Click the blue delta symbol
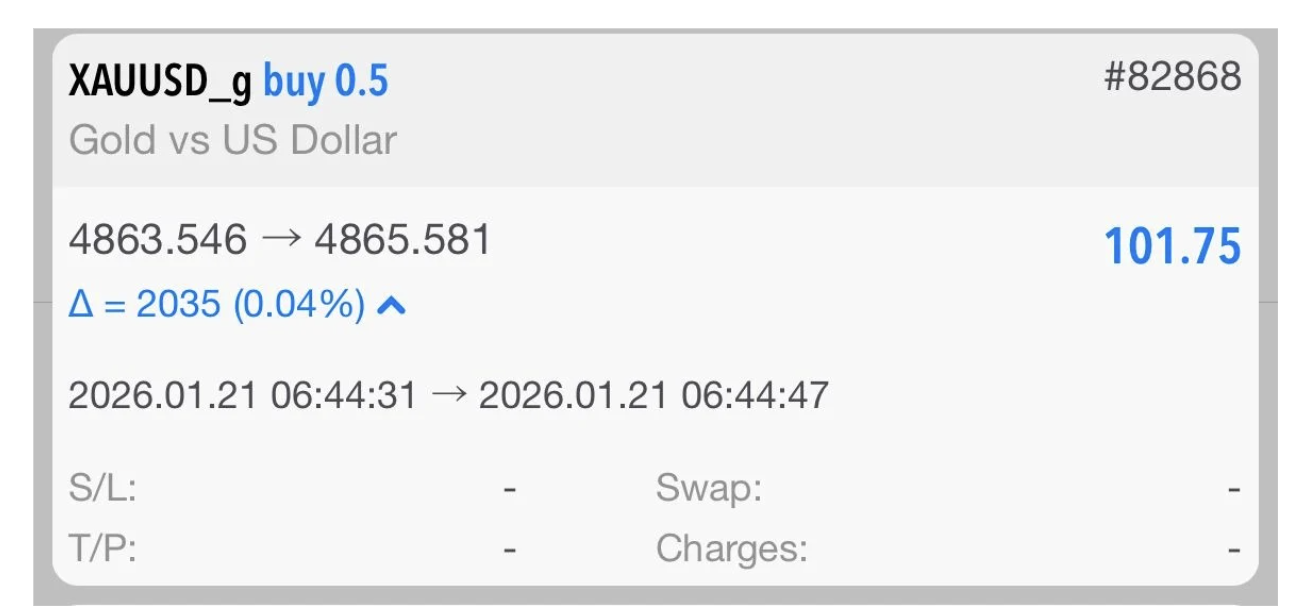1292x616 pixels. pos(81,305)
